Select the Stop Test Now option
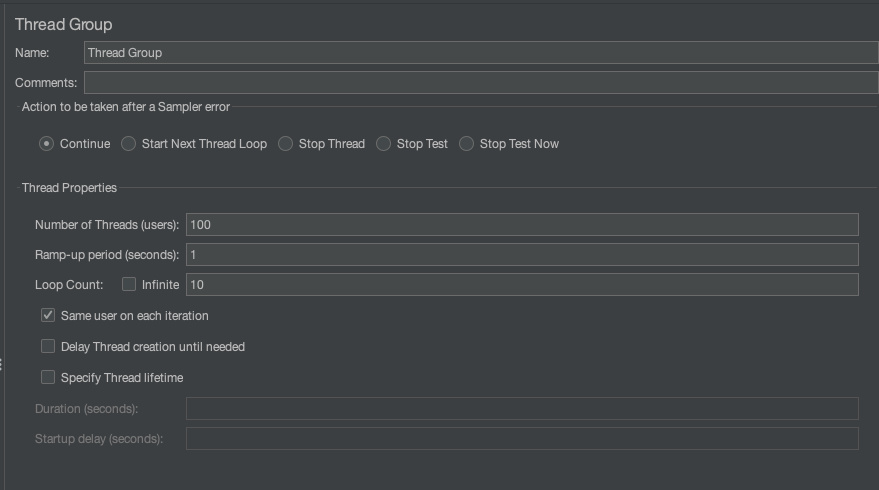The width and height of the screenshot is (879, 490). (x=467, y=144)
